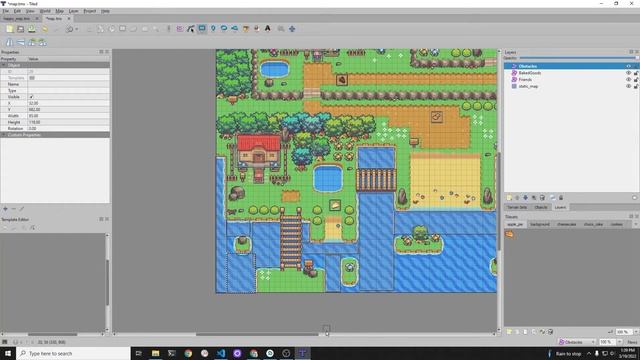Click the lock-other-layers icon in Layers toolbar
Screen dimensions: 640x360
pyautogui.click(x=561, y=198)
